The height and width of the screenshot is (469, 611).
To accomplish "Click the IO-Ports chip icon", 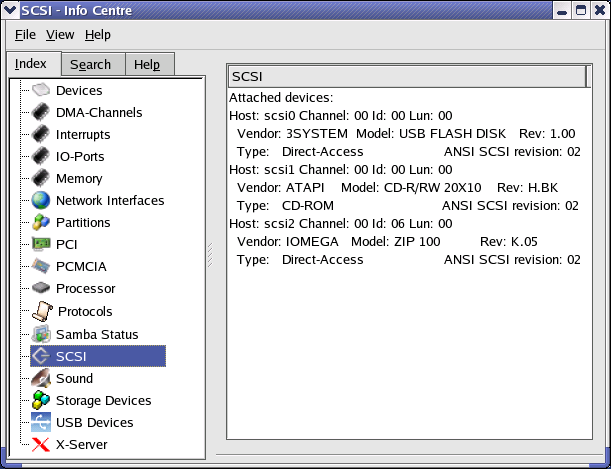I will tap(41, 156).
